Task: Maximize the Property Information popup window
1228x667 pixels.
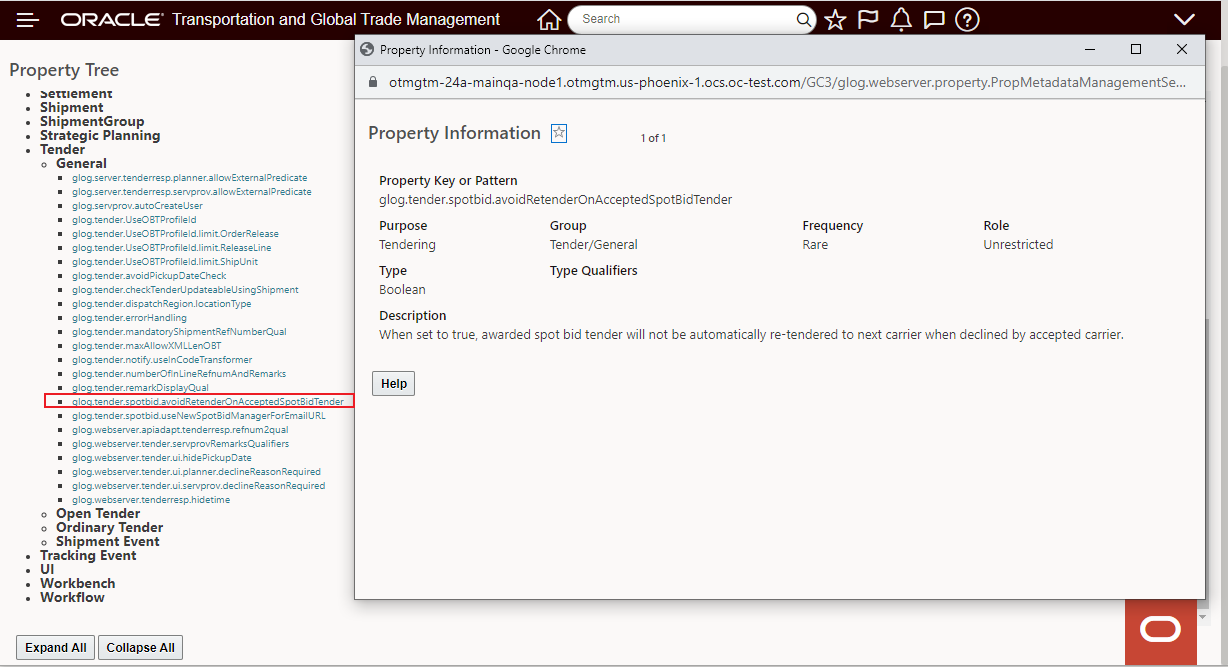Action: pyautogui.click(x=1136, y=49)
